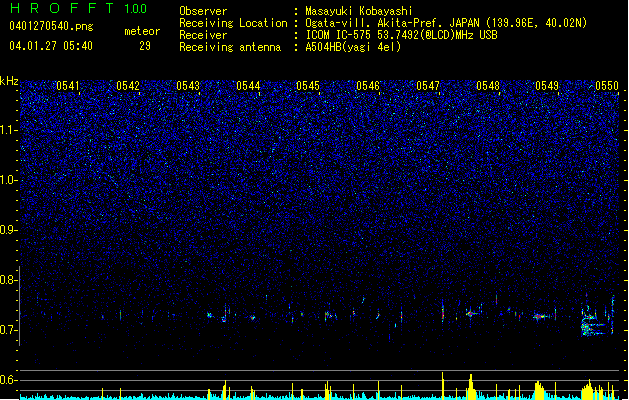Click the 0546 time marker
The height and width of the screenshot is (400, 629).
tap(368, 86)
